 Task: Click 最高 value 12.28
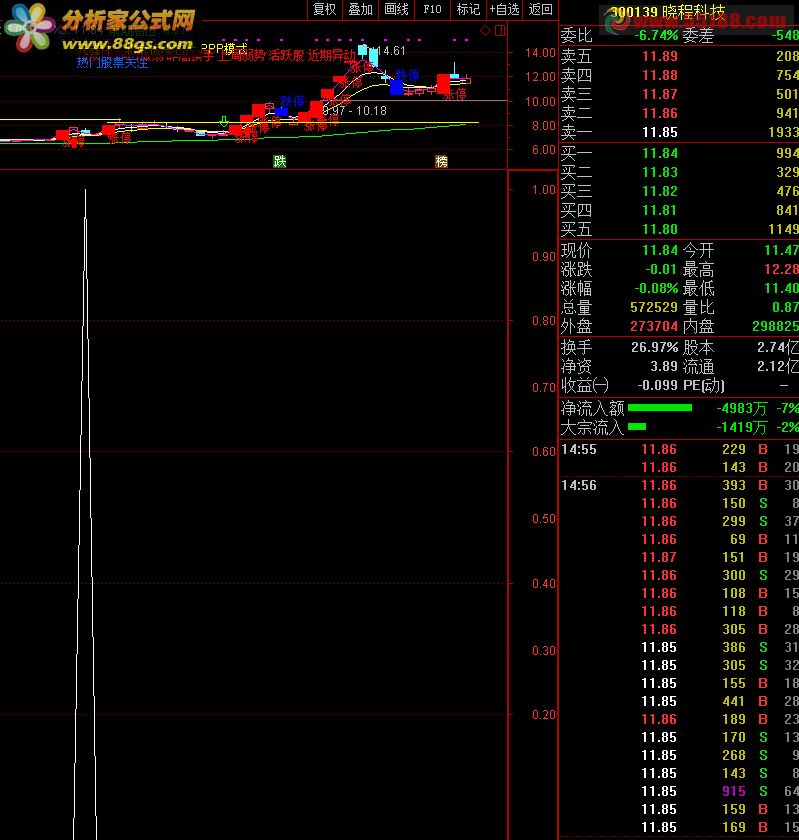781,269
